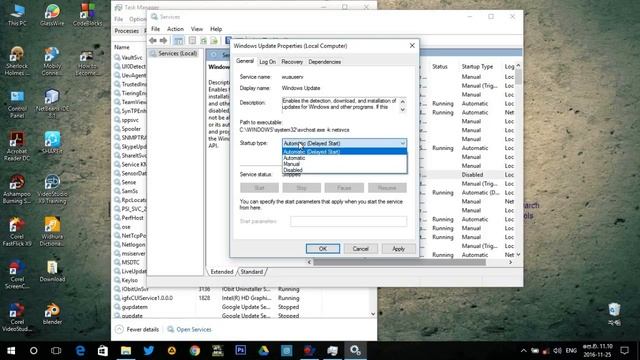Switch to the Log On tab
Screen dimensions: 640x360
[x=267, y=62]
